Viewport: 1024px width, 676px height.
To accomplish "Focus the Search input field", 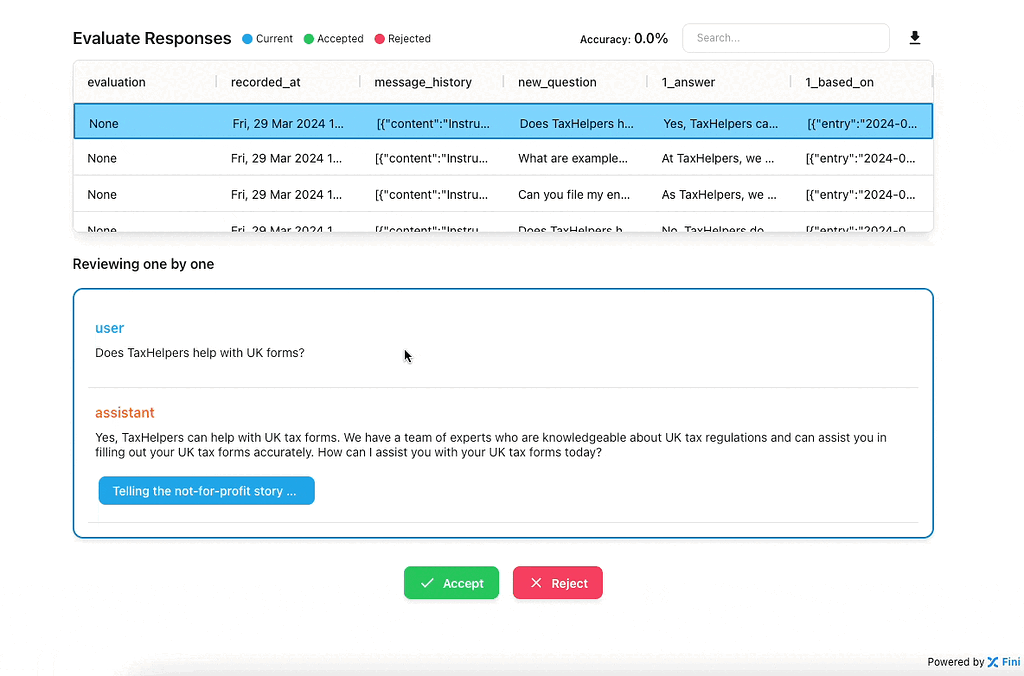I will 785,38.
